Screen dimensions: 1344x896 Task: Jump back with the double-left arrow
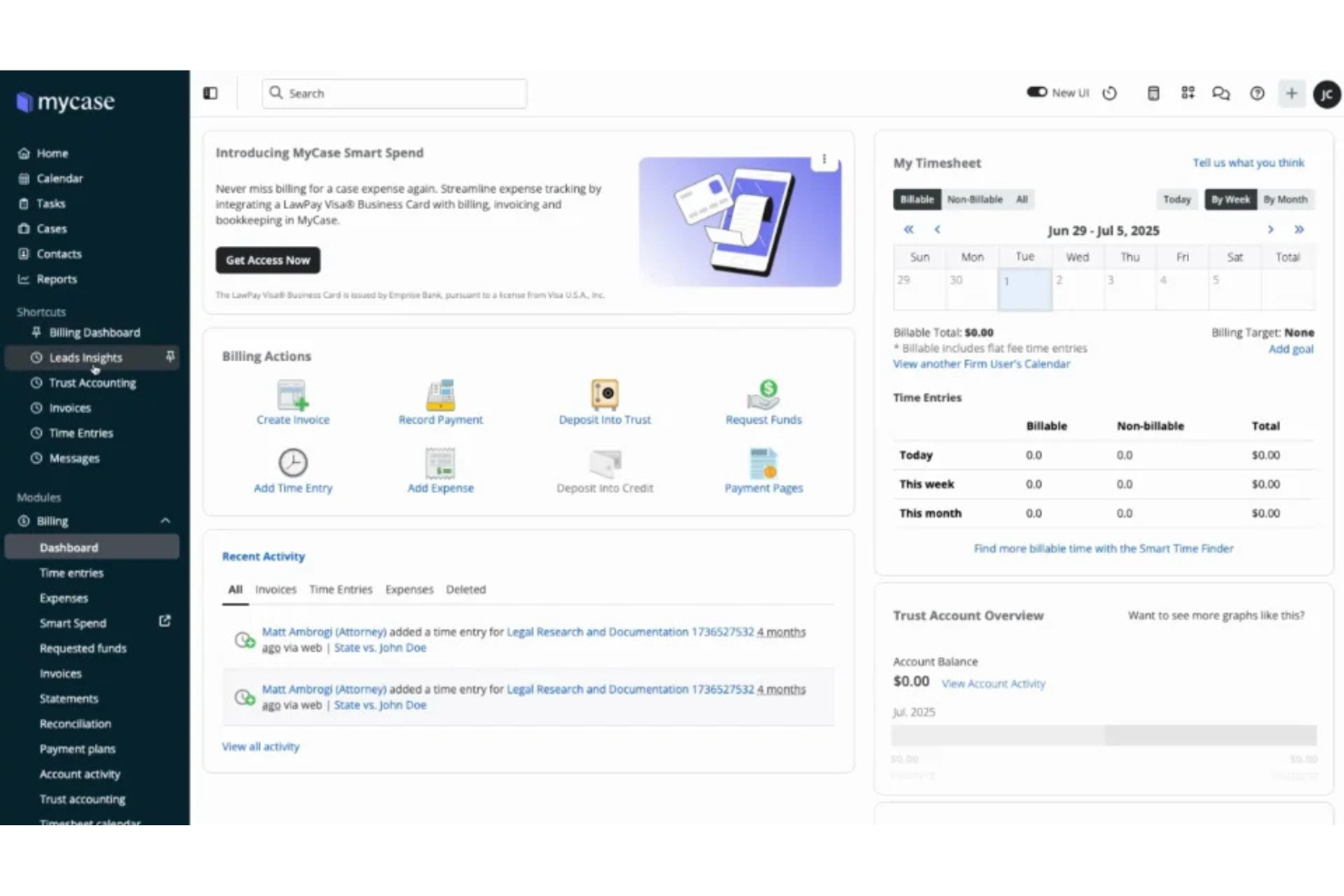click(908, 230)
